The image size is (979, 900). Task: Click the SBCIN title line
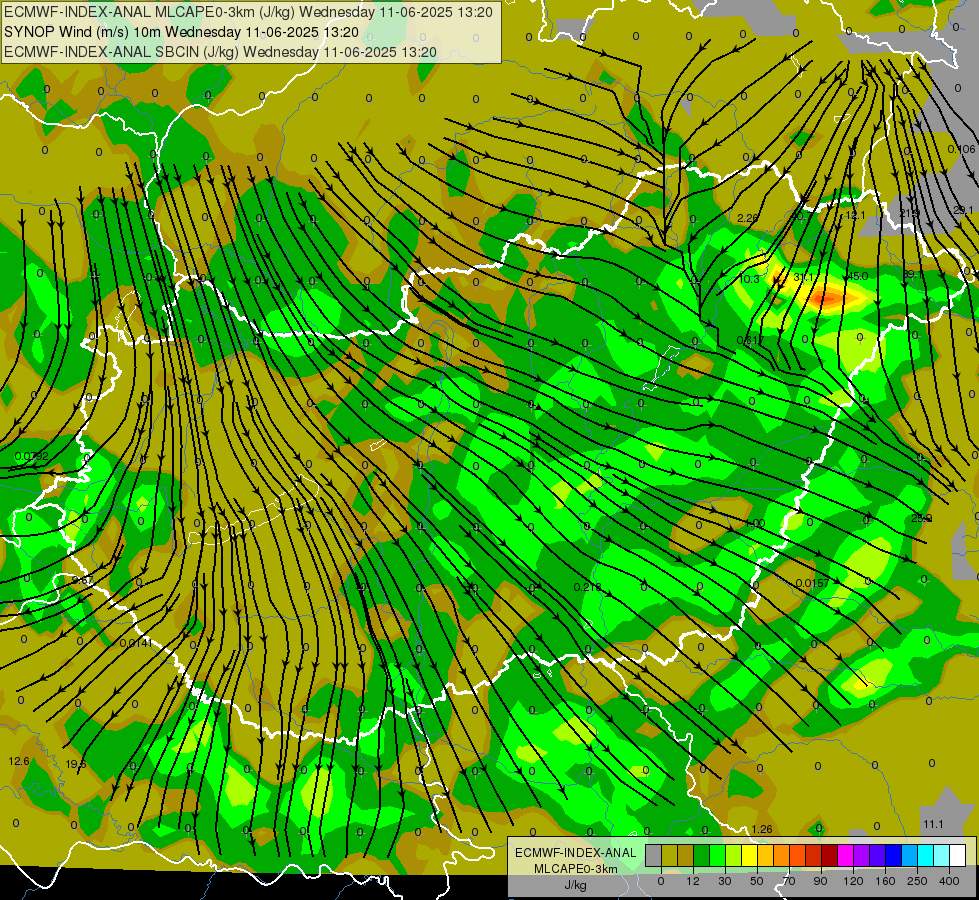coord(220,52)
